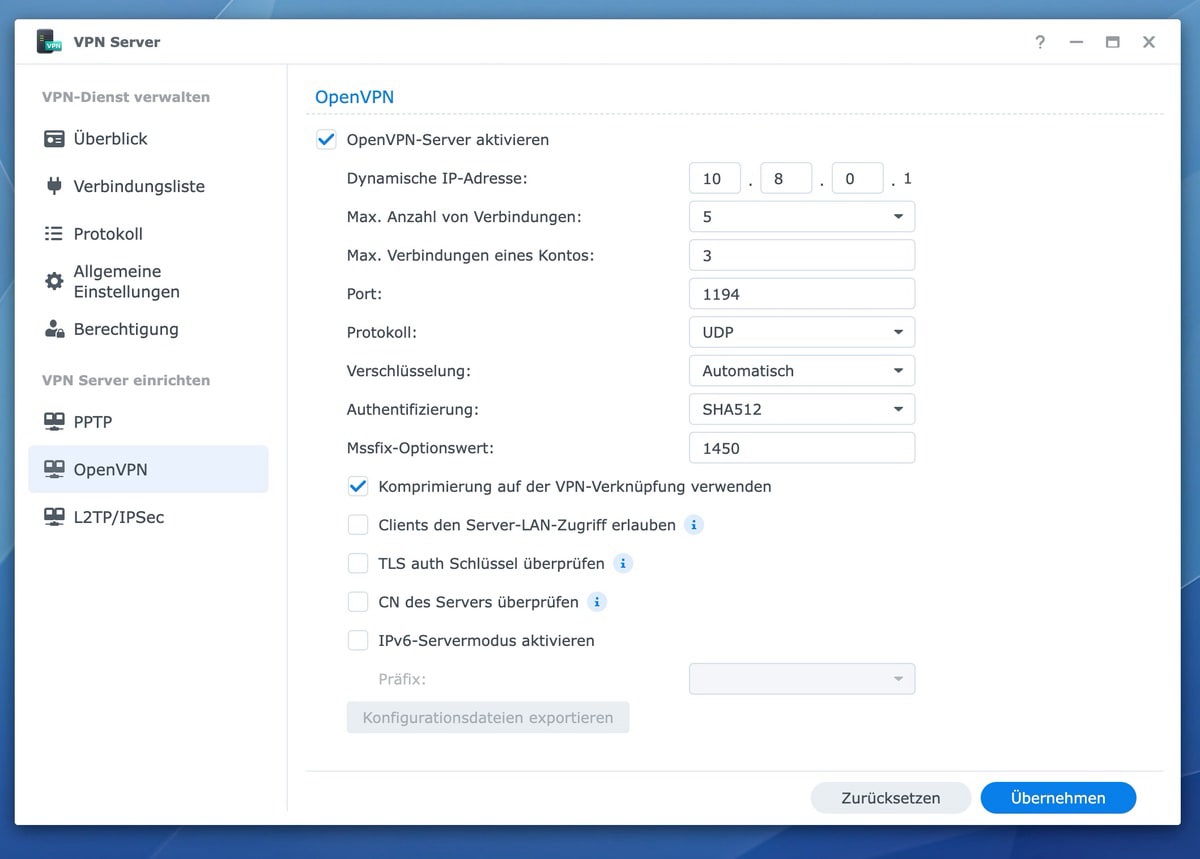Select the PPTP network icon

click(54, 422)
